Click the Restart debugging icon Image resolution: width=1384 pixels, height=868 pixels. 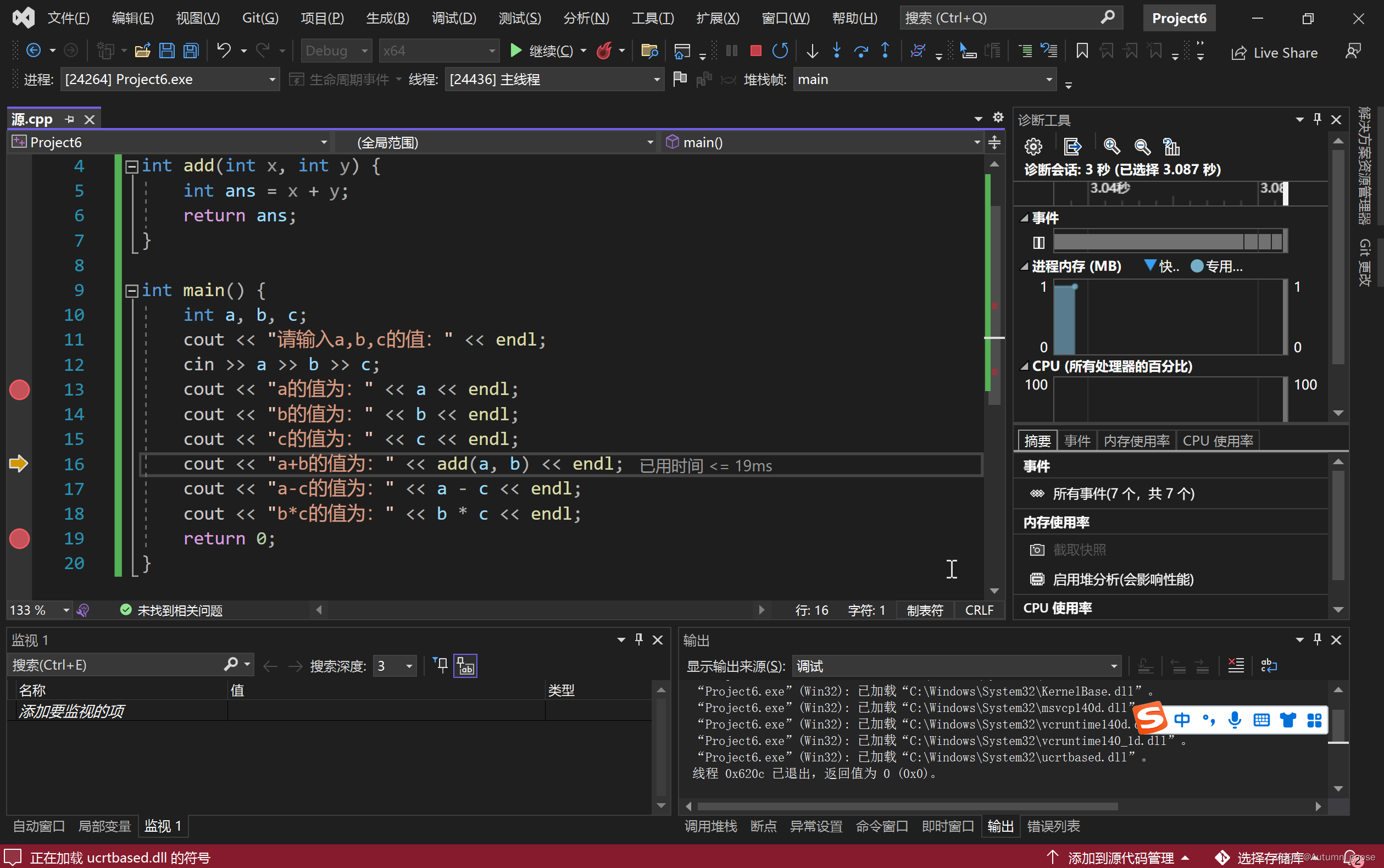780,51
